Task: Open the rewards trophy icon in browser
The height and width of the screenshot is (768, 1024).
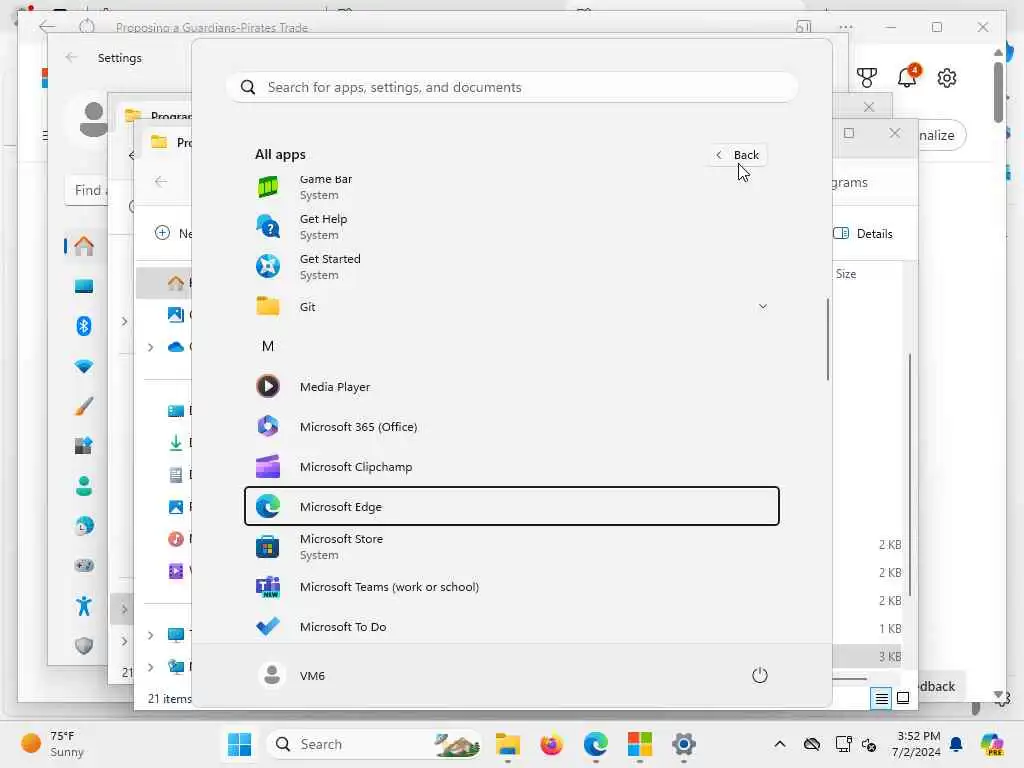Action: coord(867,78)
